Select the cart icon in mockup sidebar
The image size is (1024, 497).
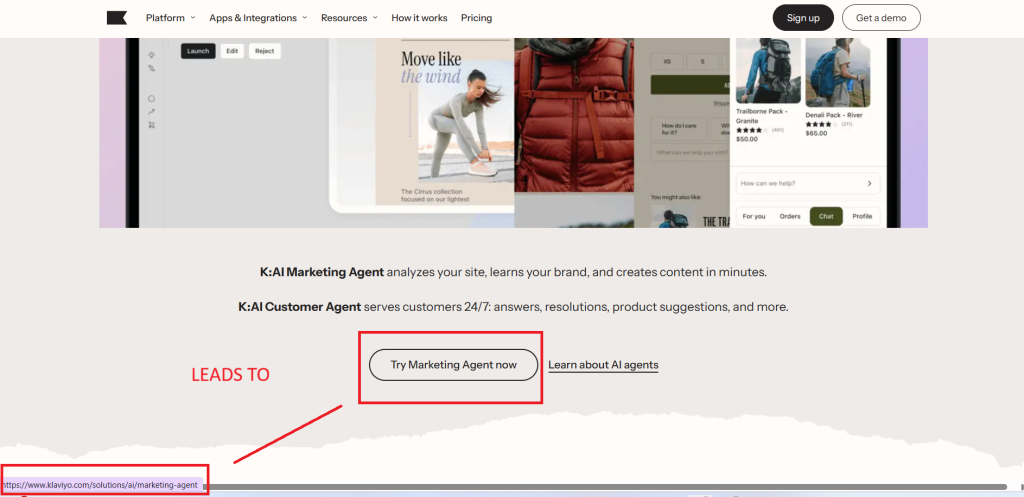click(152, 125)
